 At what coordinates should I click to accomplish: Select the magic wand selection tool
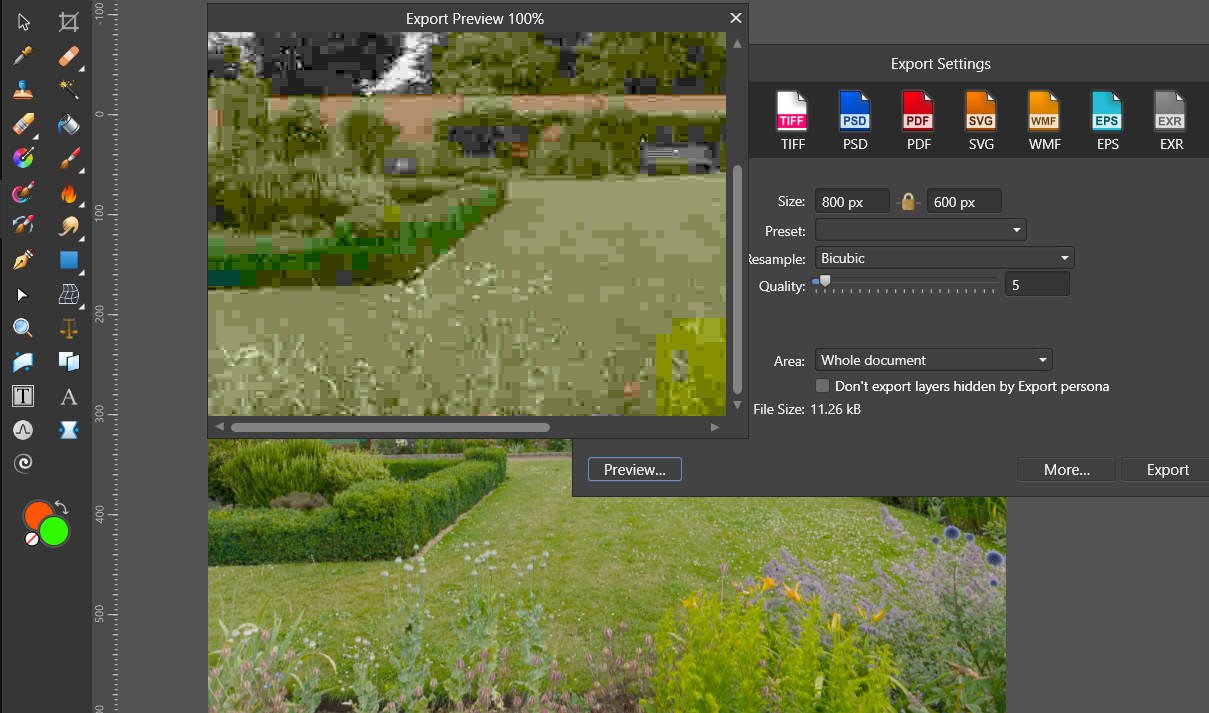pyautogui.click(x=69, y=90)
